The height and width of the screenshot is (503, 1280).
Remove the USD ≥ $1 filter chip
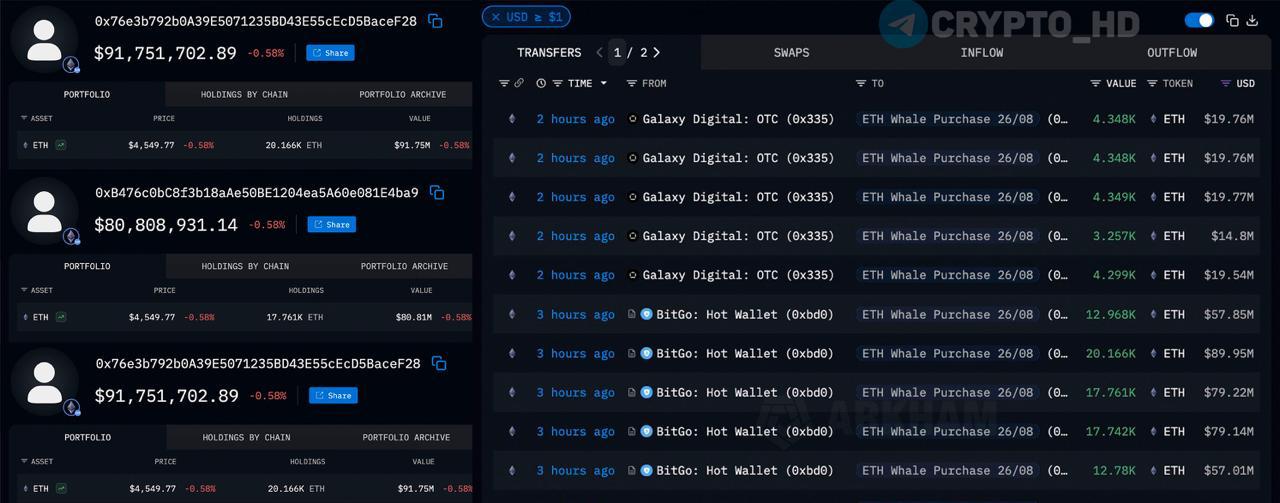click(x=495, y=17)
